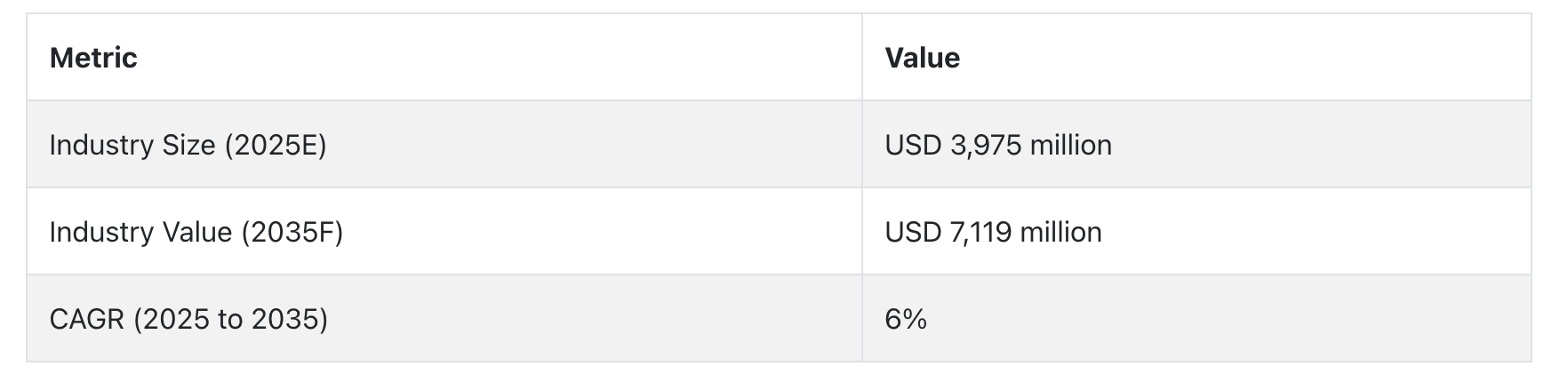Click the USD 3,975 million value
The height and width of the screenshot is (382, 1568).
997,145
